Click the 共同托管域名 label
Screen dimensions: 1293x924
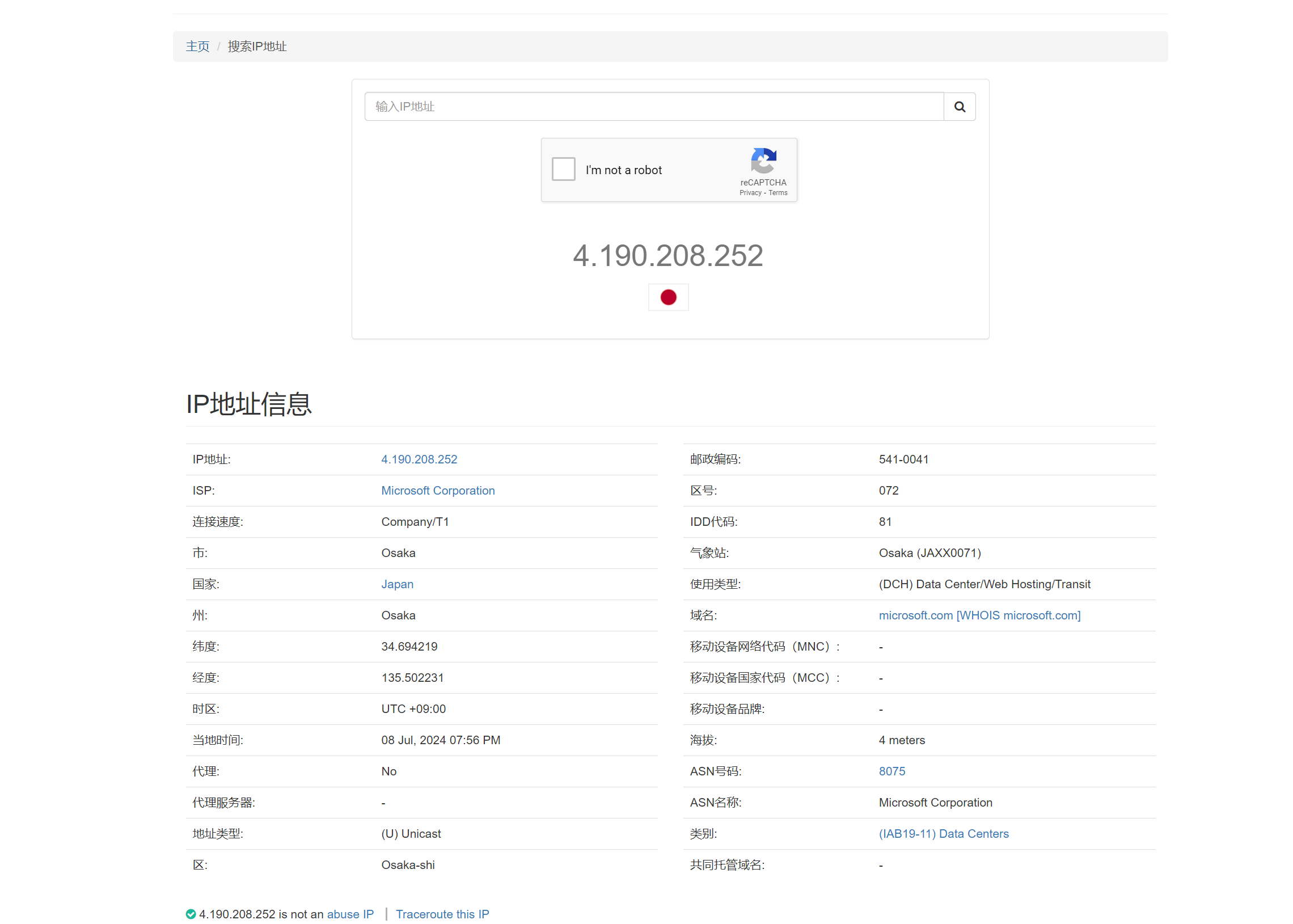727,865
